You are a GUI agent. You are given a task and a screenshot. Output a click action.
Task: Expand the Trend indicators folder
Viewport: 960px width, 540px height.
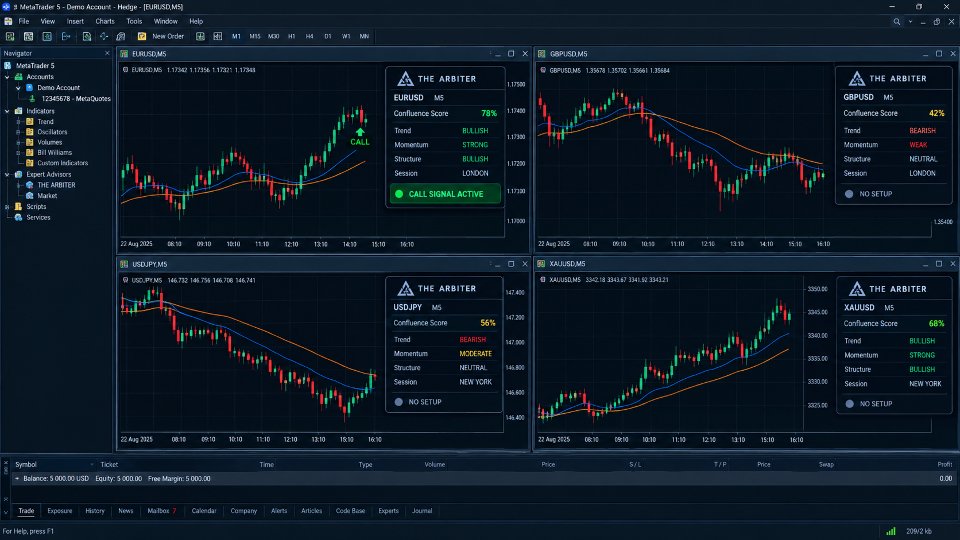(x=18, y=122)
